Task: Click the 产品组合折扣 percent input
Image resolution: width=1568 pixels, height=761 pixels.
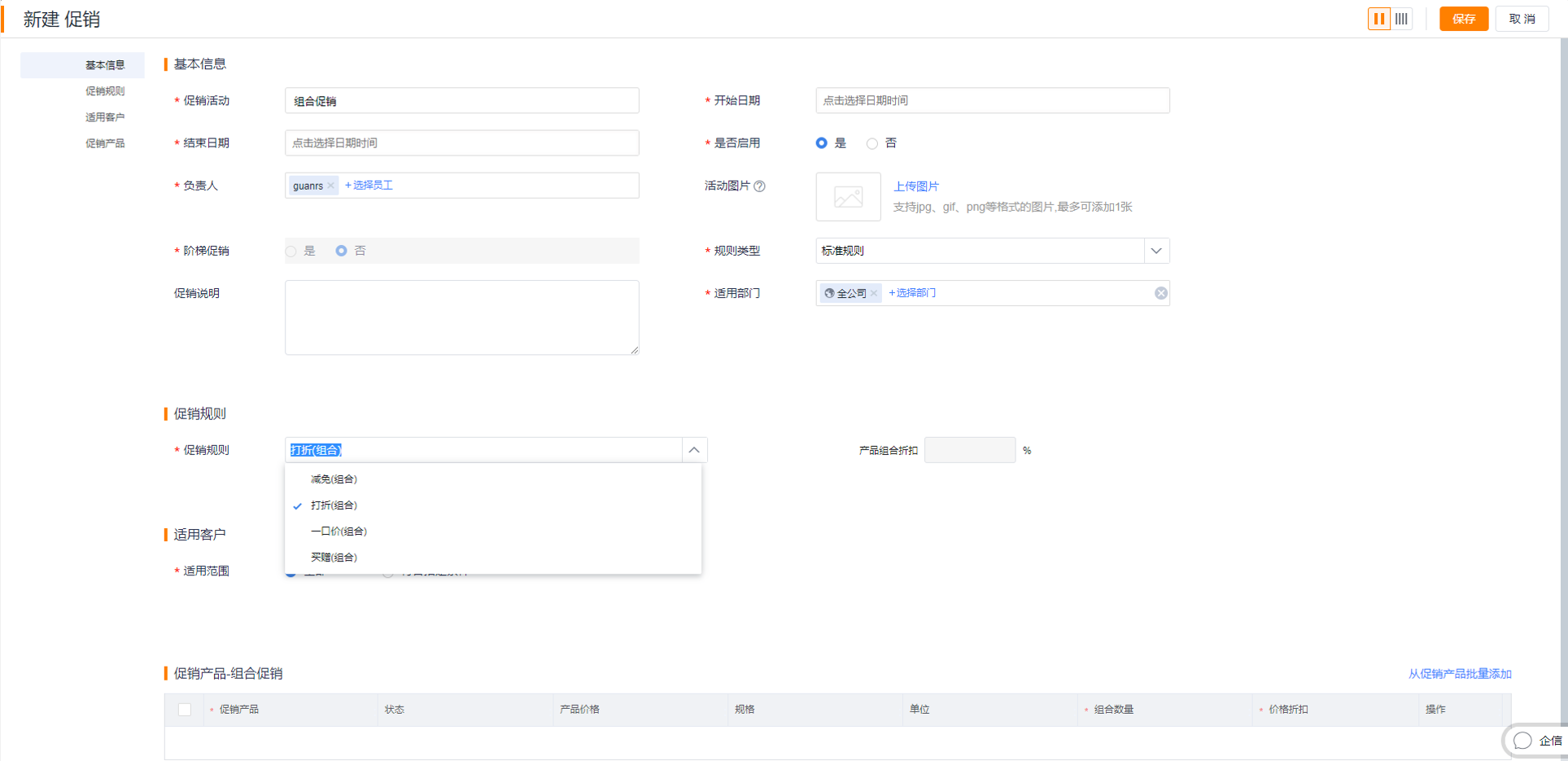Action: [x=970, y=450]
